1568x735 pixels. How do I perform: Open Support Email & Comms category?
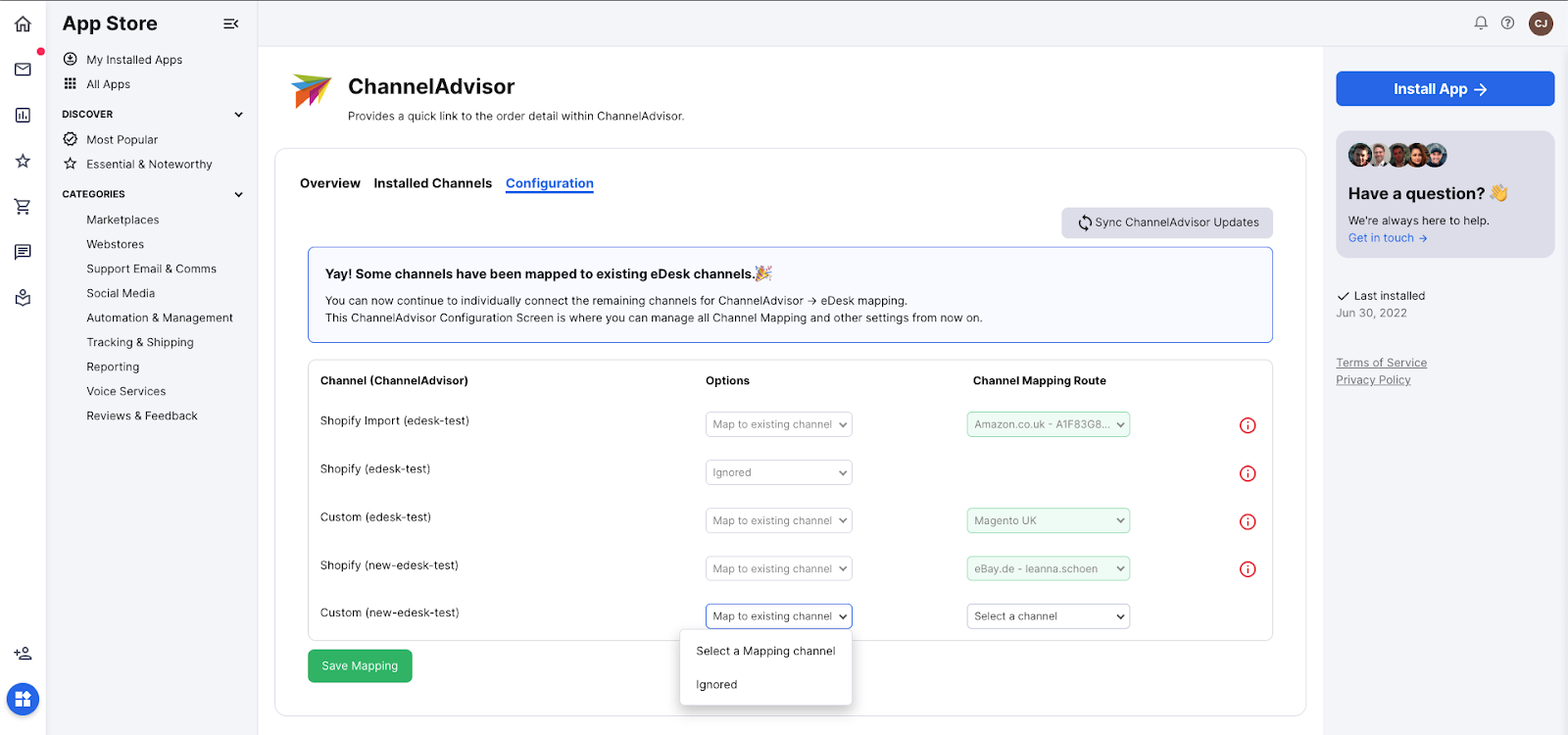pyautogui.click(x=152, y=269)
